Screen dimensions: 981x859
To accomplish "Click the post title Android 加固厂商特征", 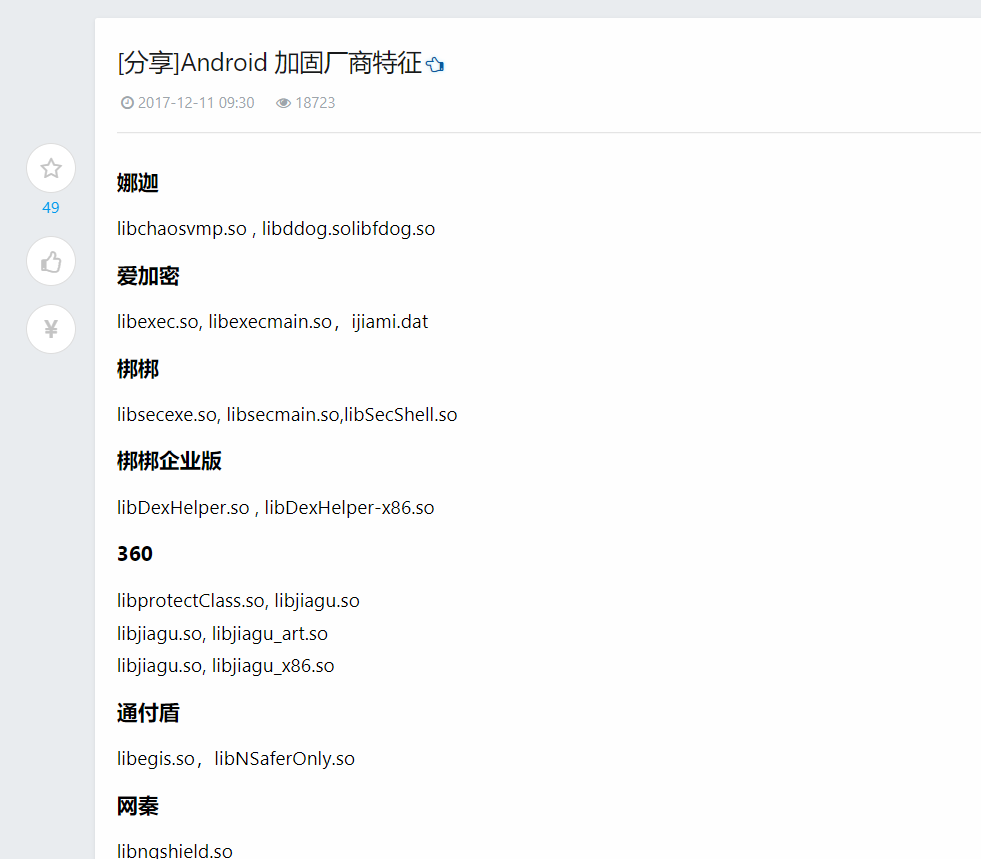I will [x=270, y=63].
